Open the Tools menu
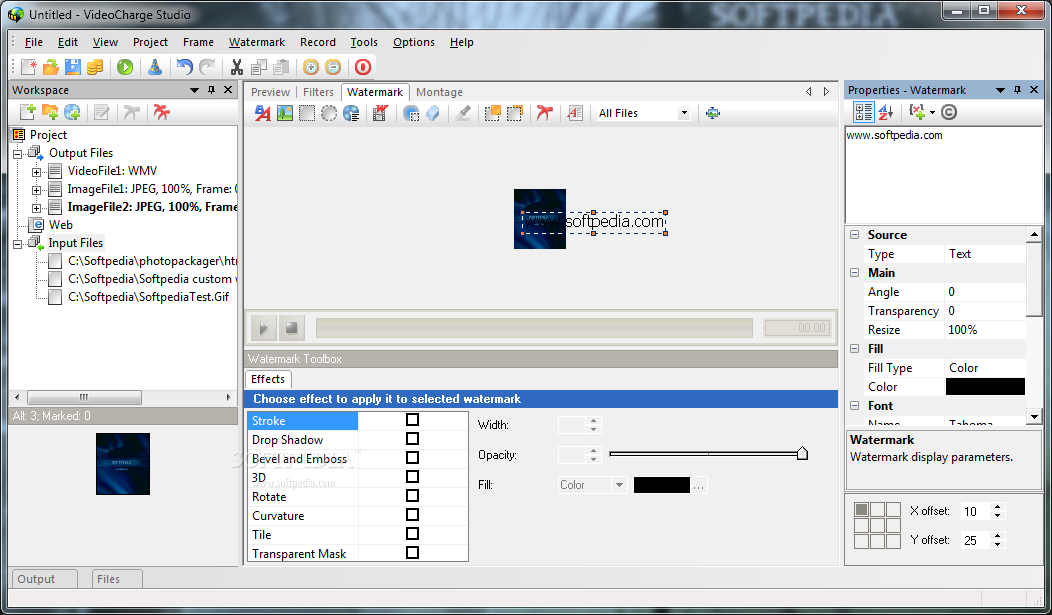Image resolution: width=1052 pixels, height=615 pixels. pos(364,42)
